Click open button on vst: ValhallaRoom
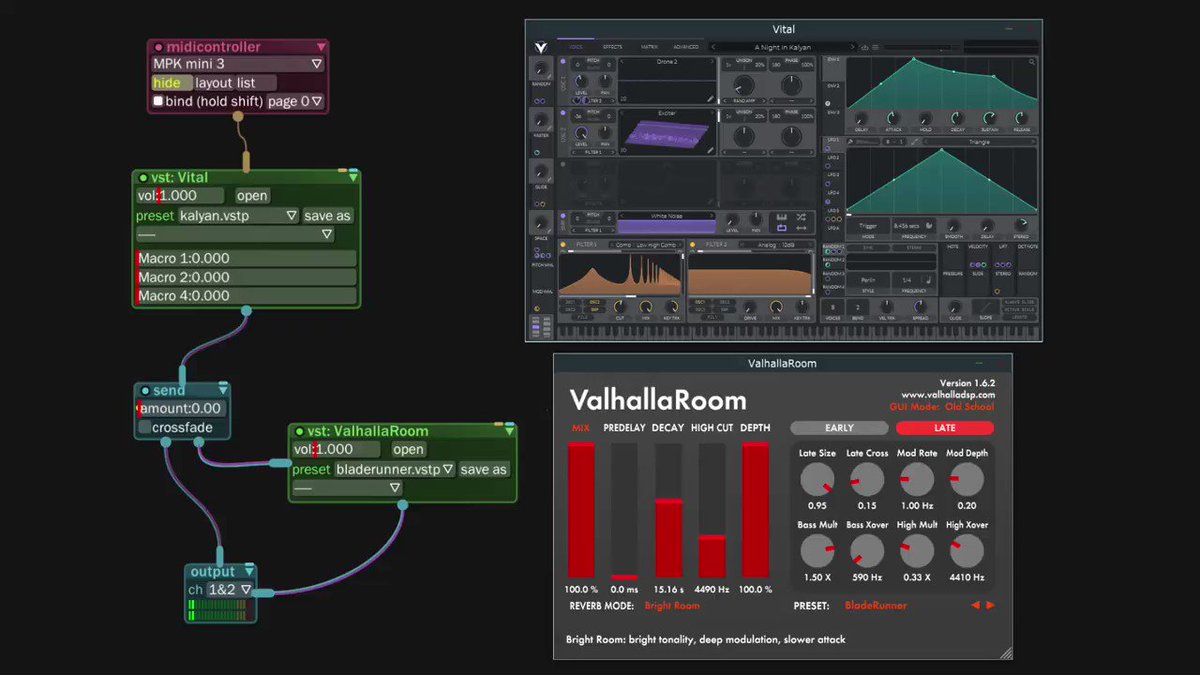 408,450
